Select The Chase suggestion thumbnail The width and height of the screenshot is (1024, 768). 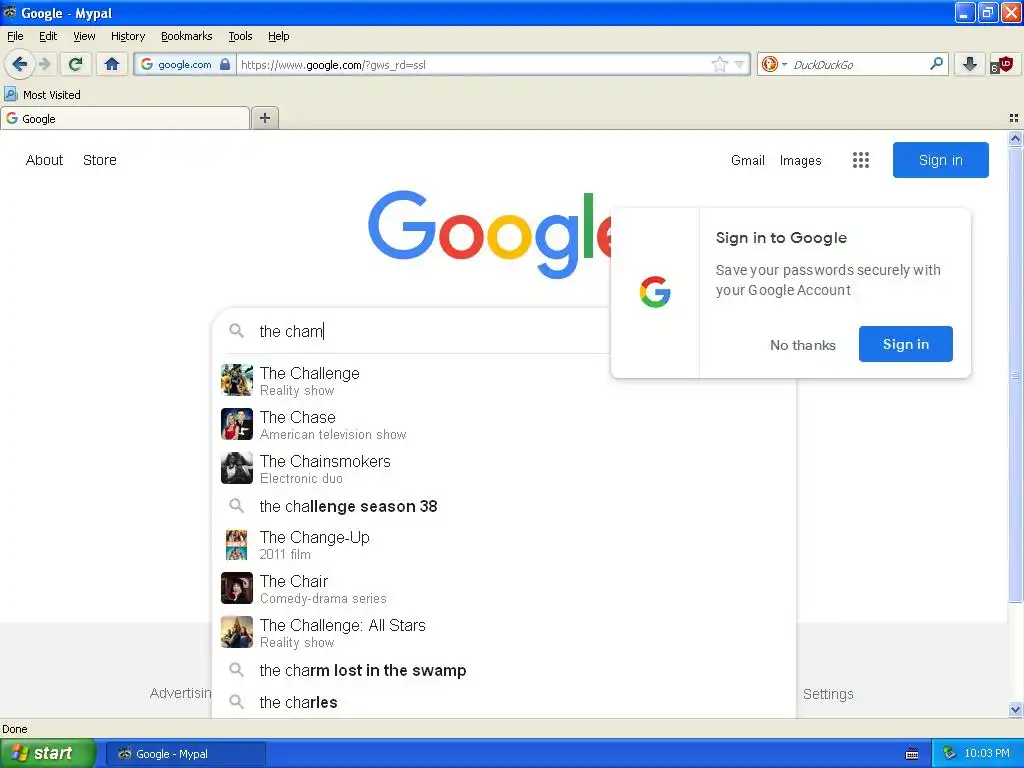click(x=236, y=424)
